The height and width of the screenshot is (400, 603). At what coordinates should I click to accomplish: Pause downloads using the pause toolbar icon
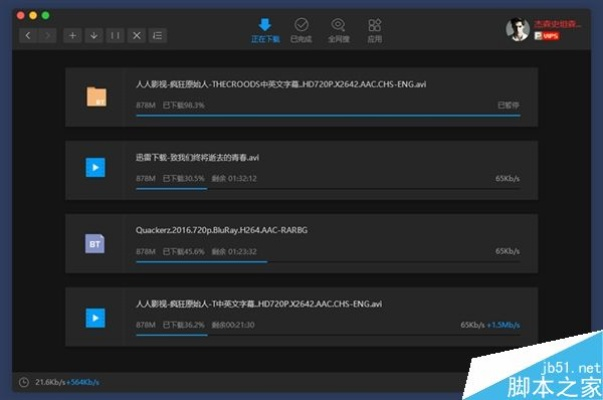coord(115,35)
